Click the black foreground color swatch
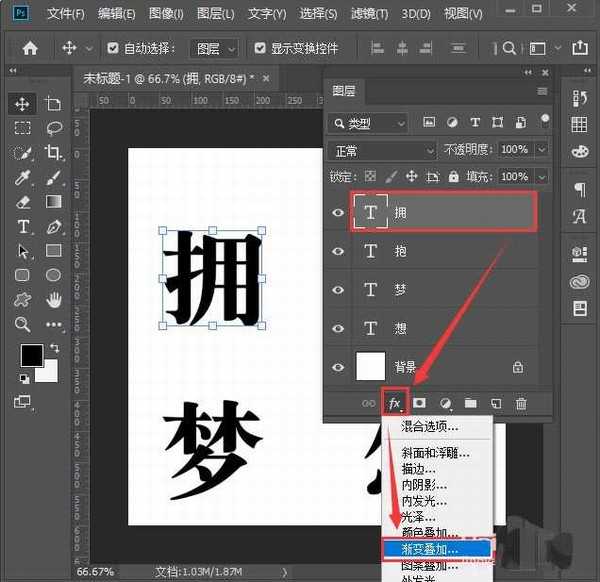Screen dimensions: 600x582 click(30, 355)
